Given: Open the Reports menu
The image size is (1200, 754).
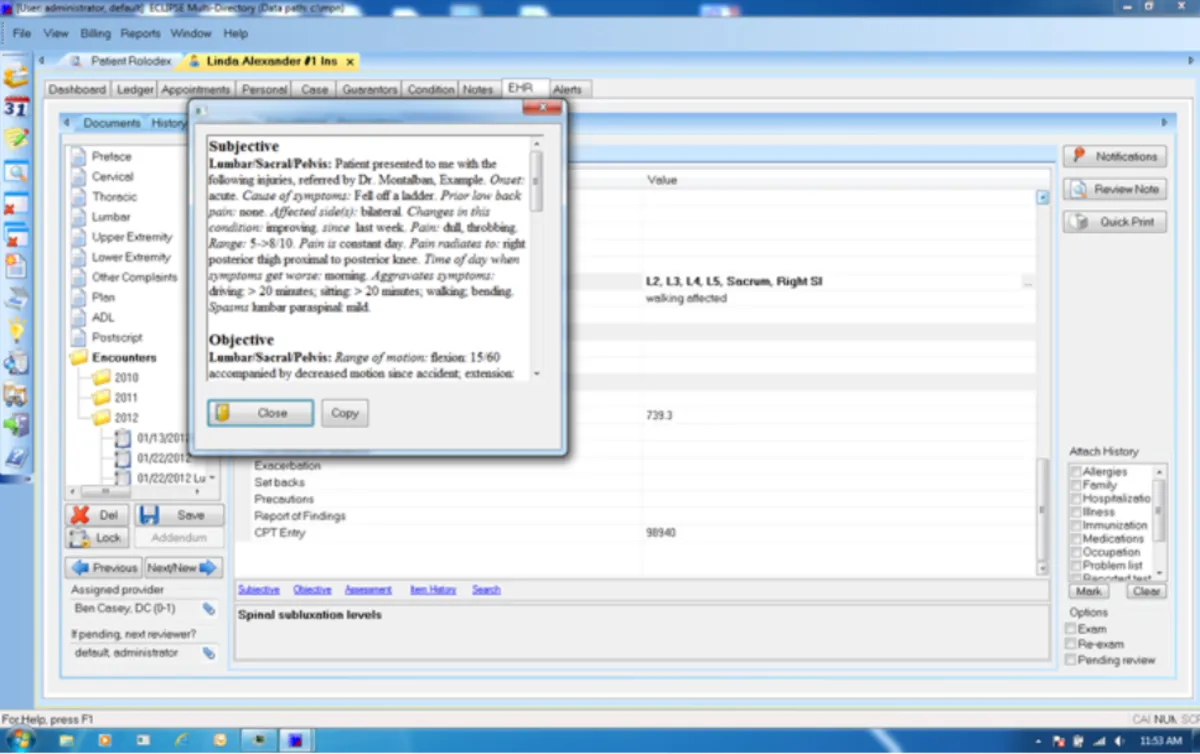Looking at the screenshot, I should point(141,34).
